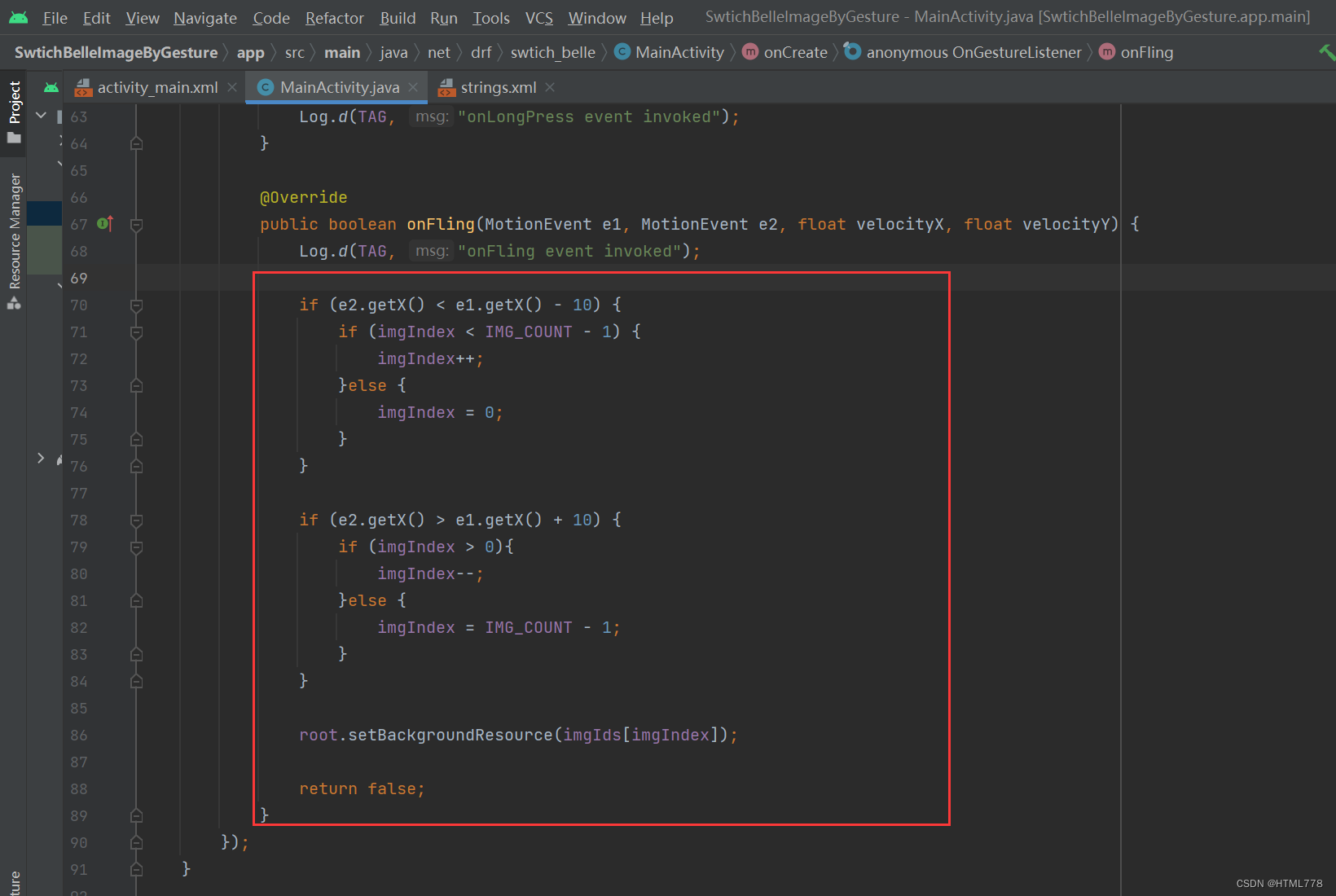
Task: Click the MainActivity class breadcrumb
Action: click(670, 52)
